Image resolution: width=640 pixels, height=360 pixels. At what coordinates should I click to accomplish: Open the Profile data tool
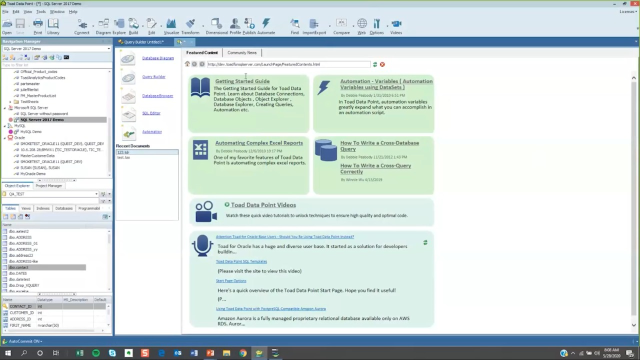click(x=235, y=26)
